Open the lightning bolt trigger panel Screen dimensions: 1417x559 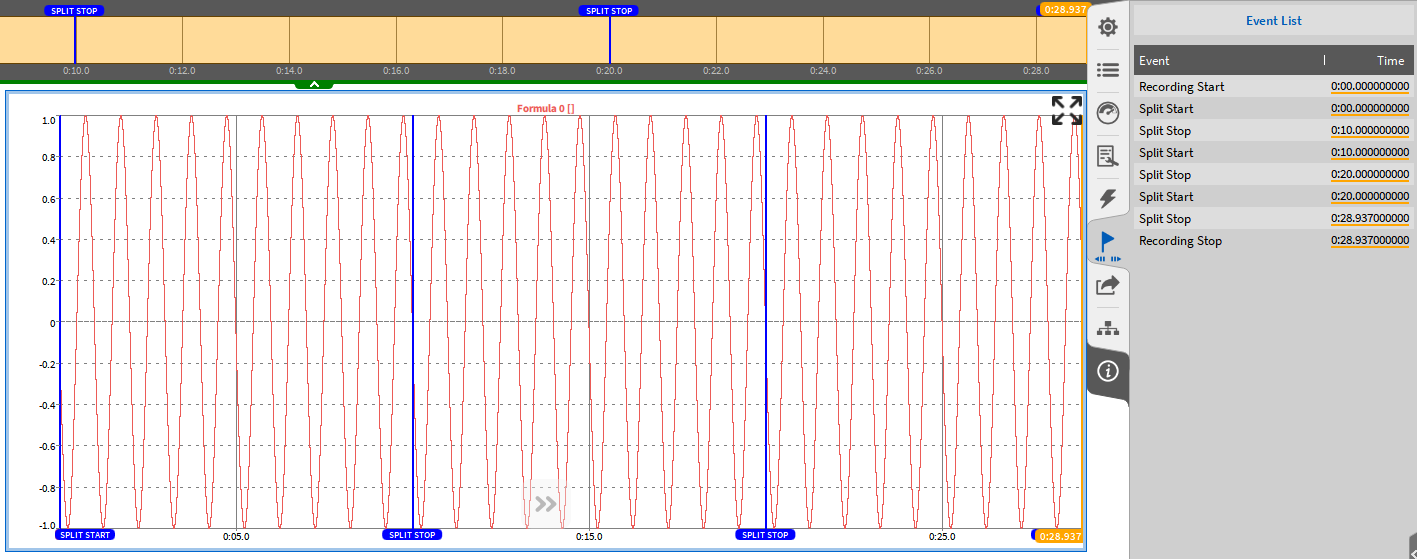[1107, 198]
